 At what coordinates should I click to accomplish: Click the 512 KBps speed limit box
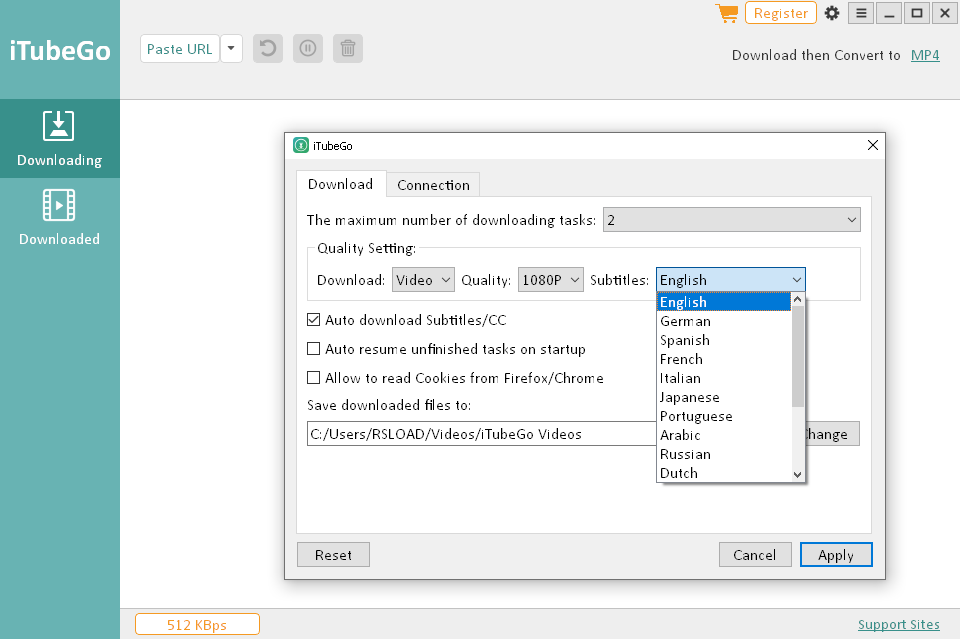(197, 624)
